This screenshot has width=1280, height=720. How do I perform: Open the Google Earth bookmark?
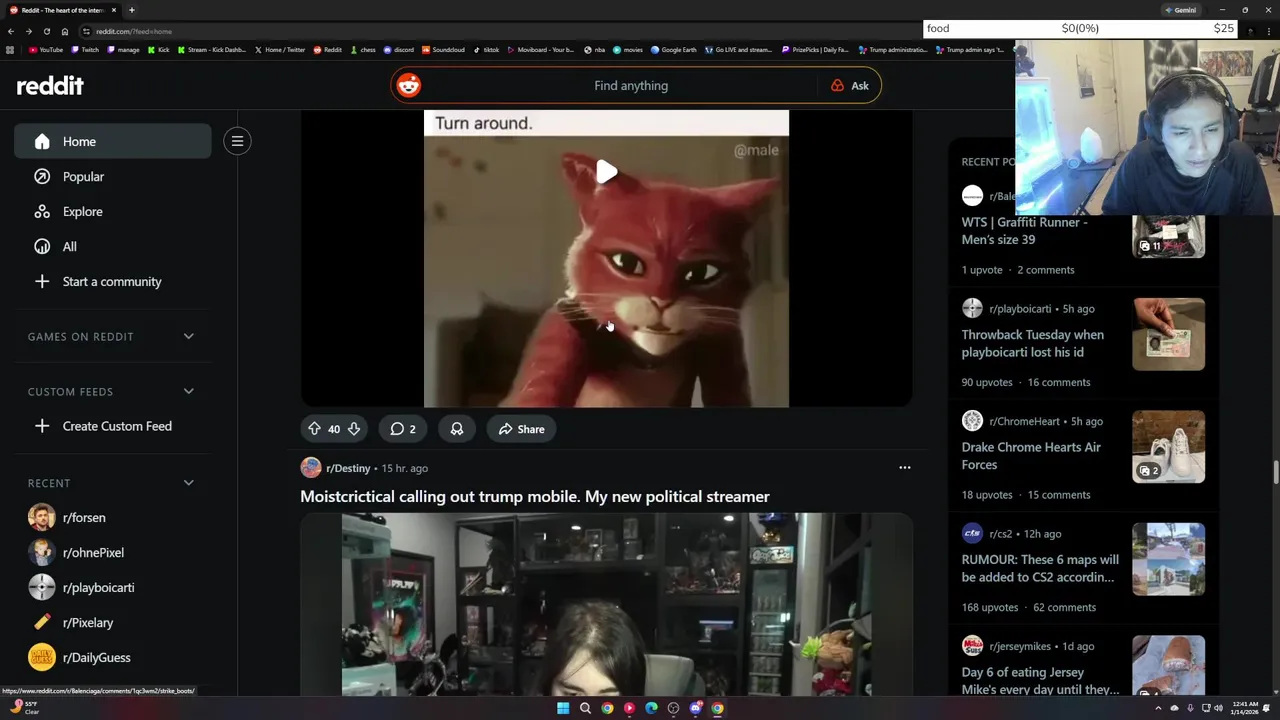coord(673,49)
